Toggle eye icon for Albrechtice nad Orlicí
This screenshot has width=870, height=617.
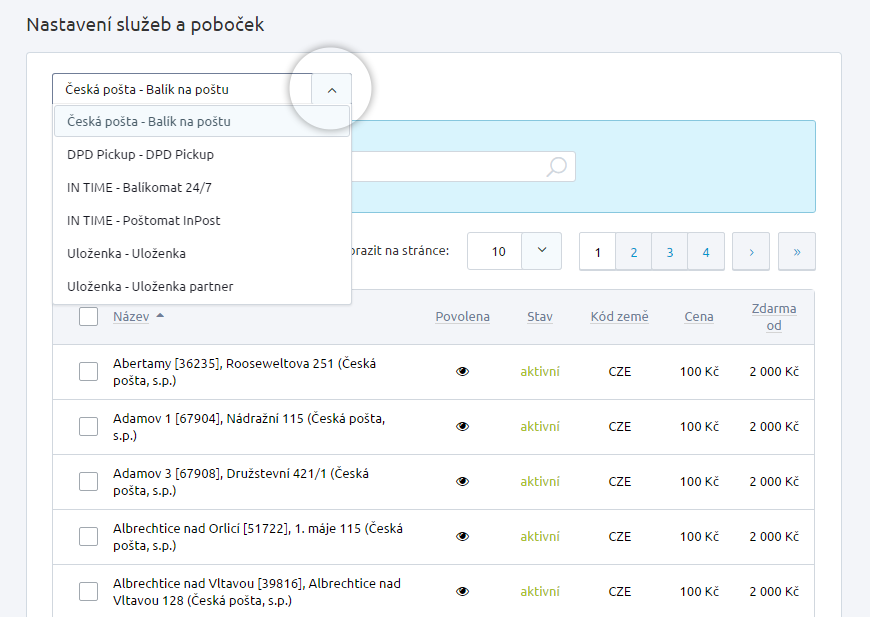click(x=462, y=536)
